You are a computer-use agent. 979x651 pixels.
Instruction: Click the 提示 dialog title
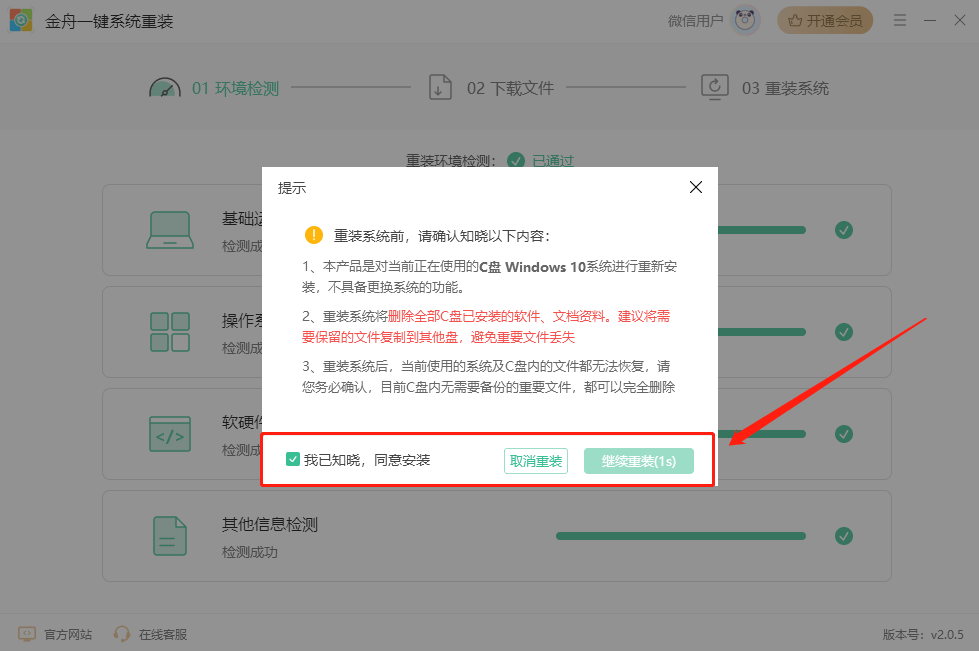292,188
